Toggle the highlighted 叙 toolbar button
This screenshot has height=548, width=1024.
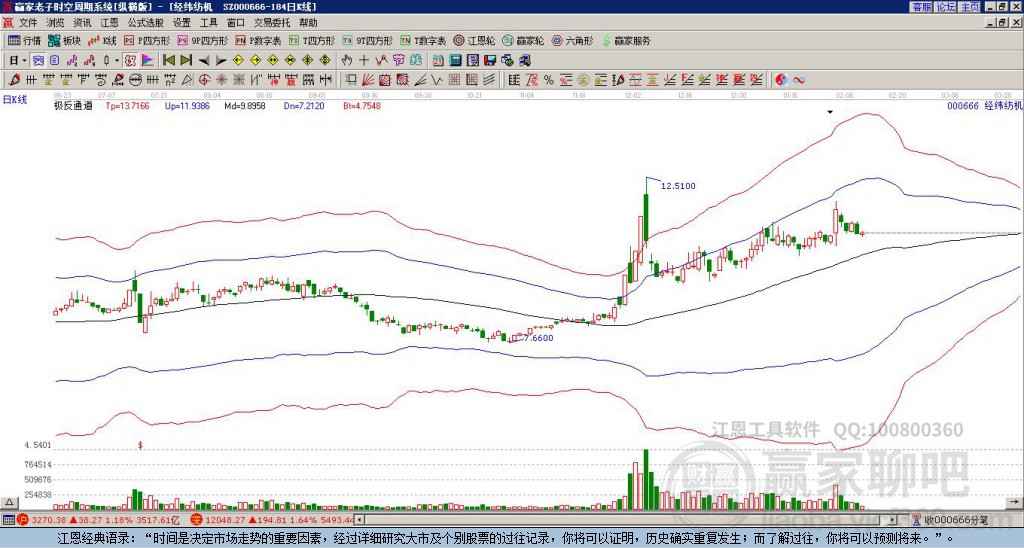[x=130, y=61]
